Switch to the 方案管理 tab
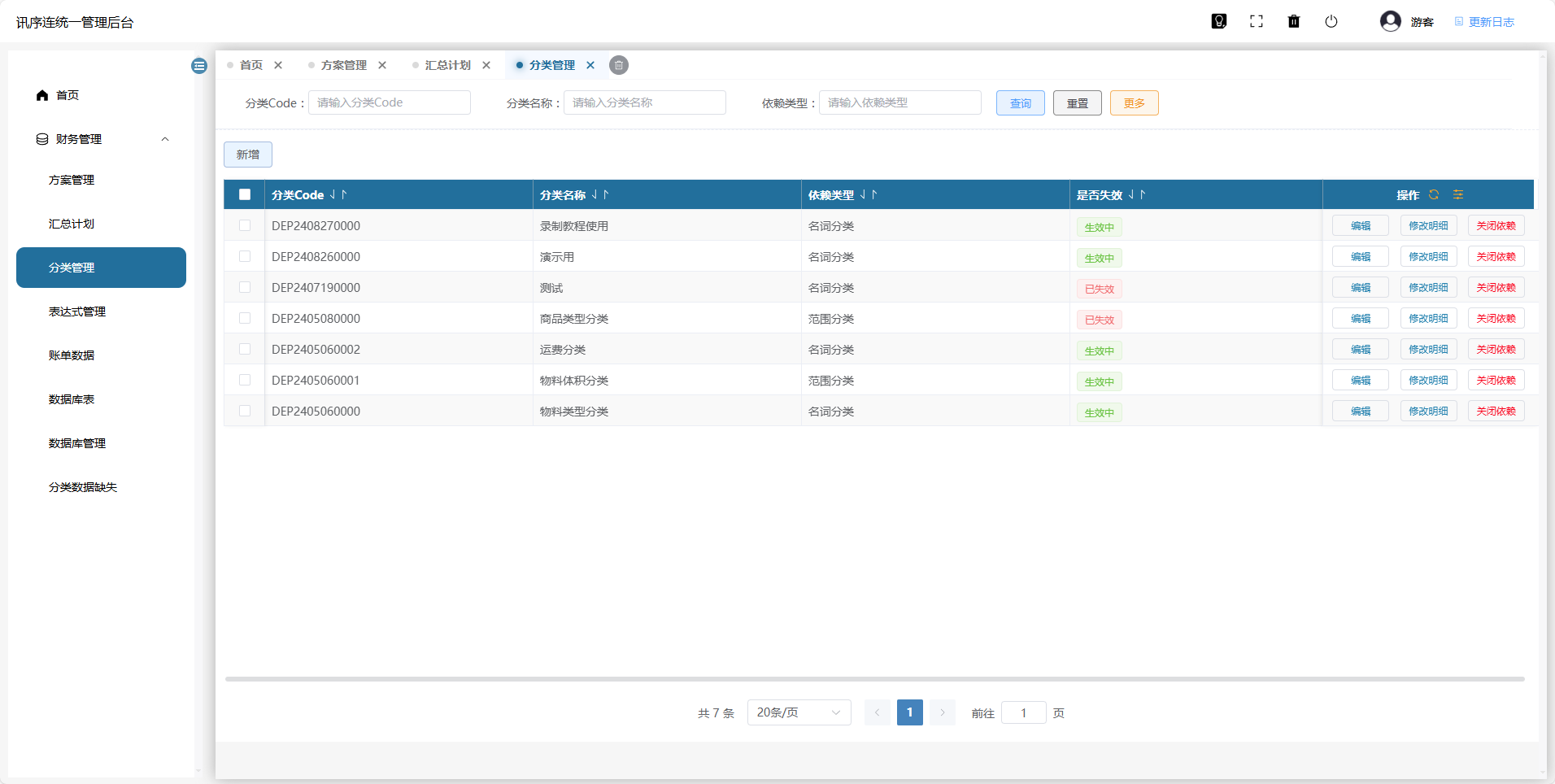This screenshot has width=1555, height=784. [343, 65]
